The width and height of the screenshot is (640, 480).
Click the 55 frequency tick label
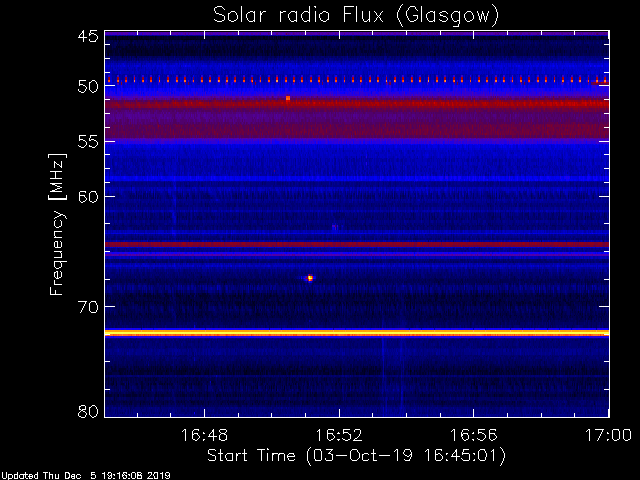(x=88, y=142)
